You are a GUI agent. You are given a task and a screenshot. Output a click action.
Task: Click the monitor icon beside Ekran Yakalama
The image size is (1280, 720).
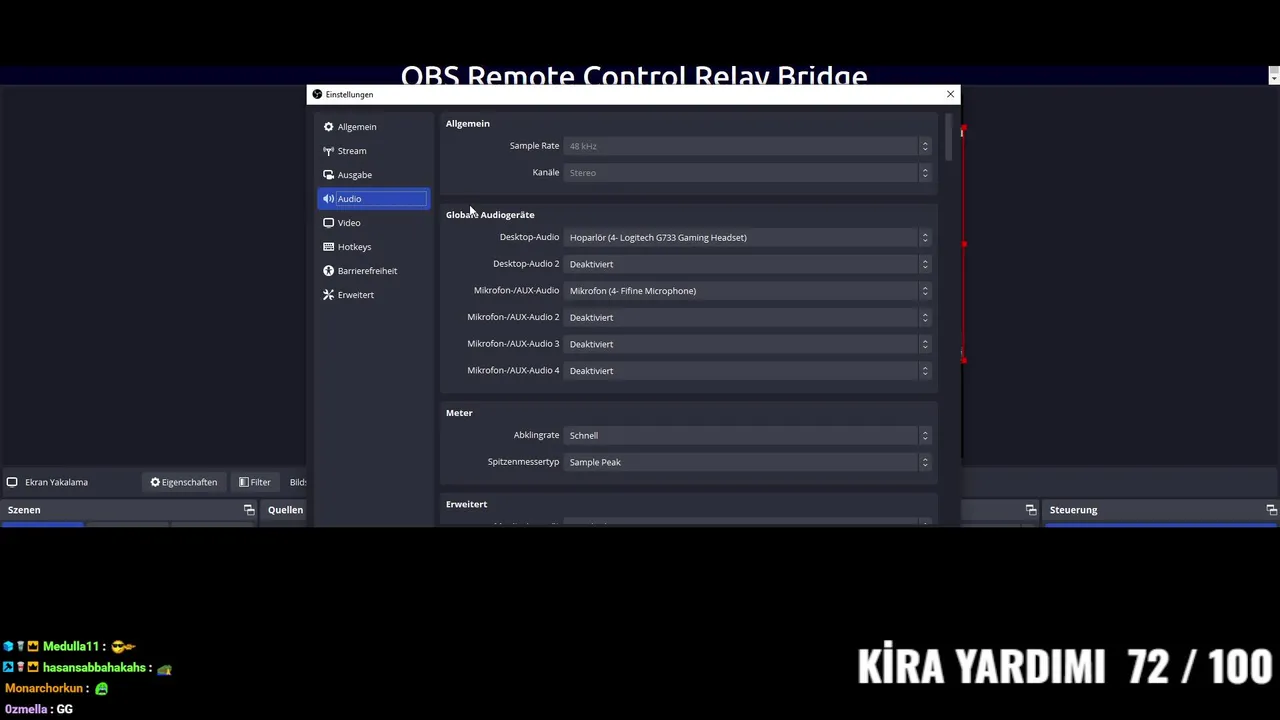[12, 482]
